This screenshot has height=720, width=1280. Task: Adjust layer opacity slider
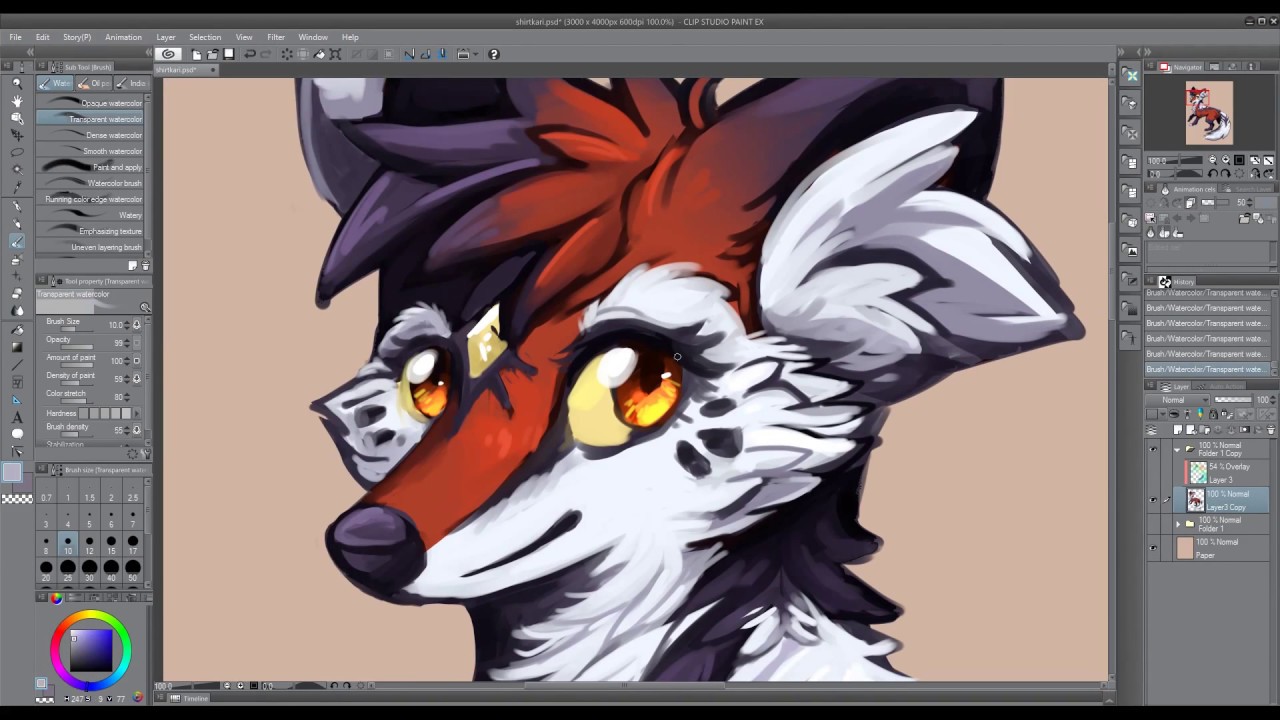1232,400
